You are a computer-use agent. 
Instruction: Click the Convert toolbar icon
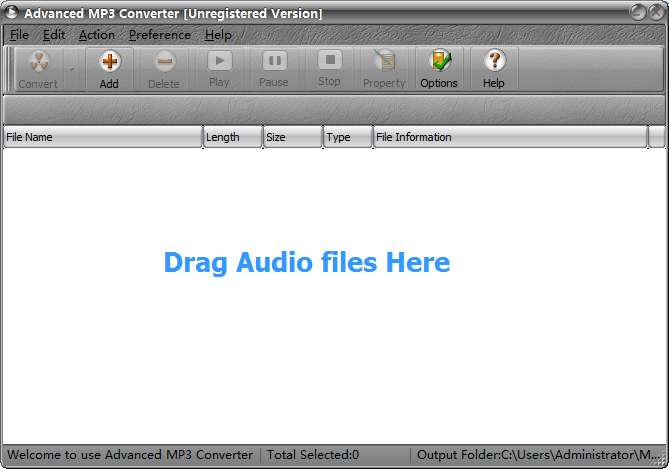pos(39,63)
